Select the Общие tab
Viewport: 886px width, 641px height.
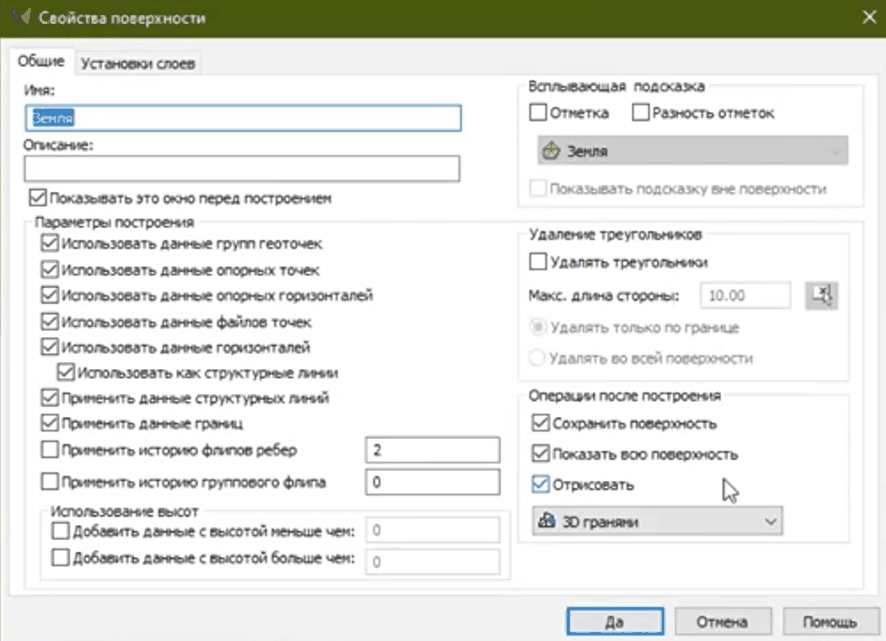coord(42,62)
